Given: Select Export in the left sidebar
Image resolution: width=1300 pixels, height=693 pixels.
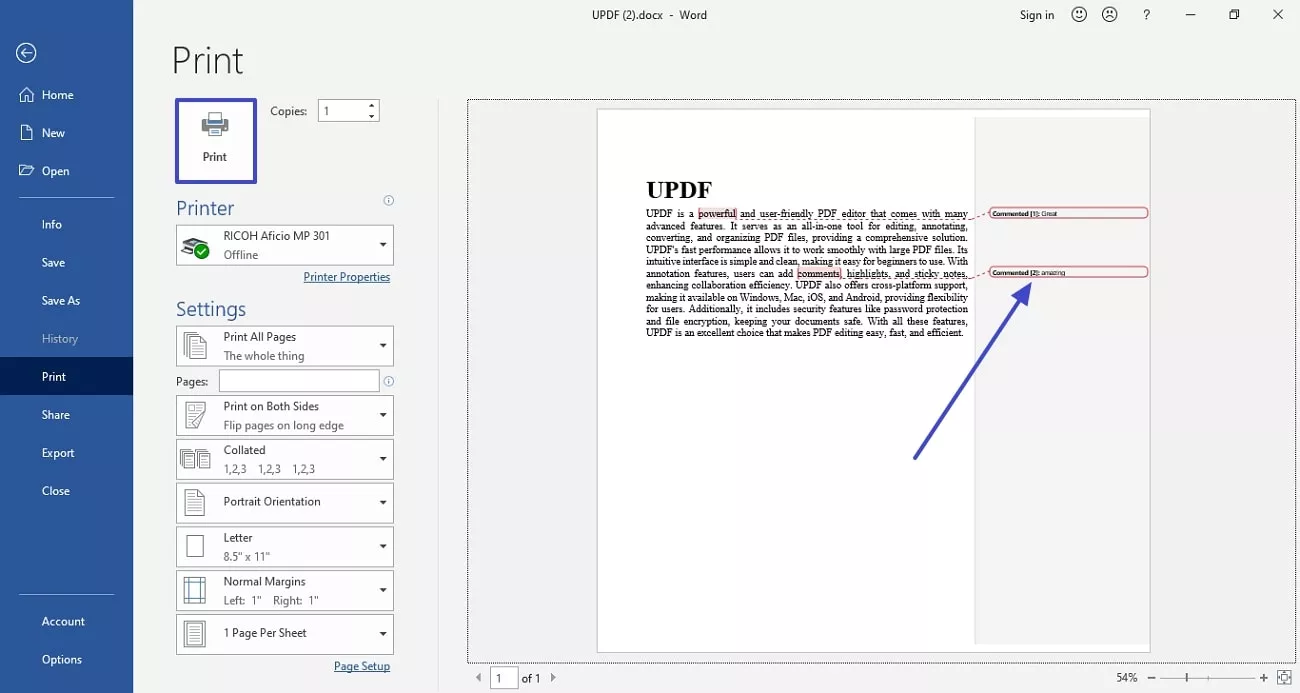Looking at the screenshot, I should tap(57, 452).
